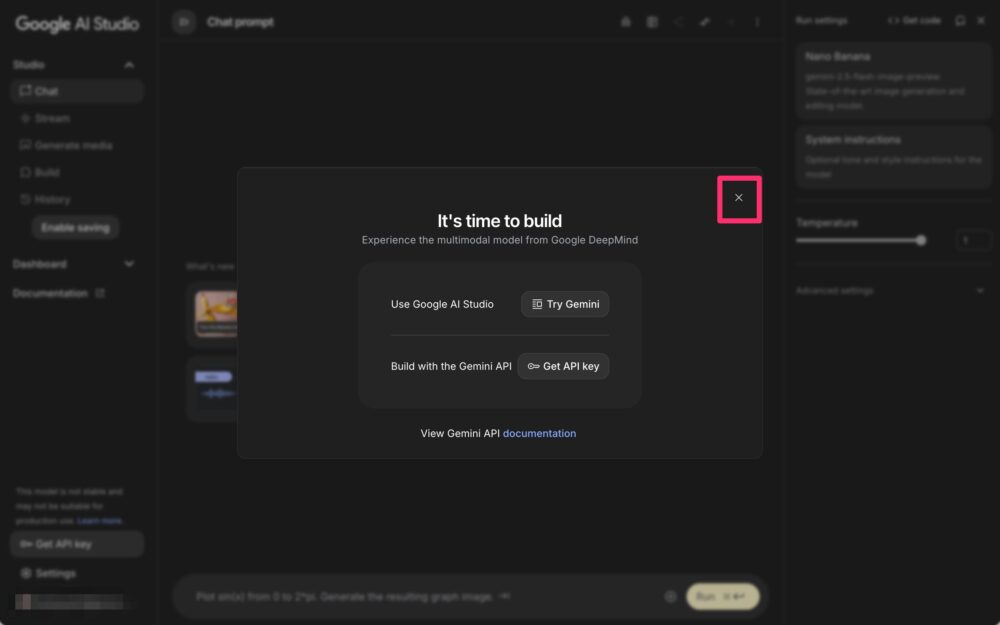1000x625 pixels.
Task: Collapse the Studio section chevron
Action: (x=129, y=65)
